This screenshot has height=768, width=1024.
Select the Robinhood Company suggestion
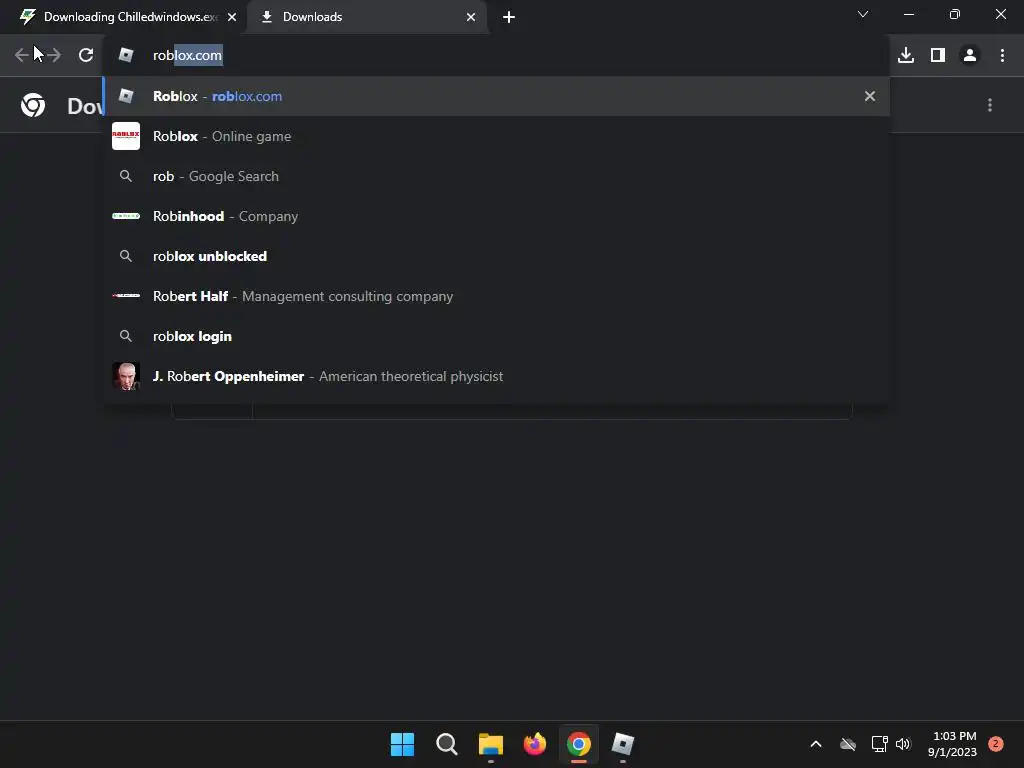click(496, 216)
